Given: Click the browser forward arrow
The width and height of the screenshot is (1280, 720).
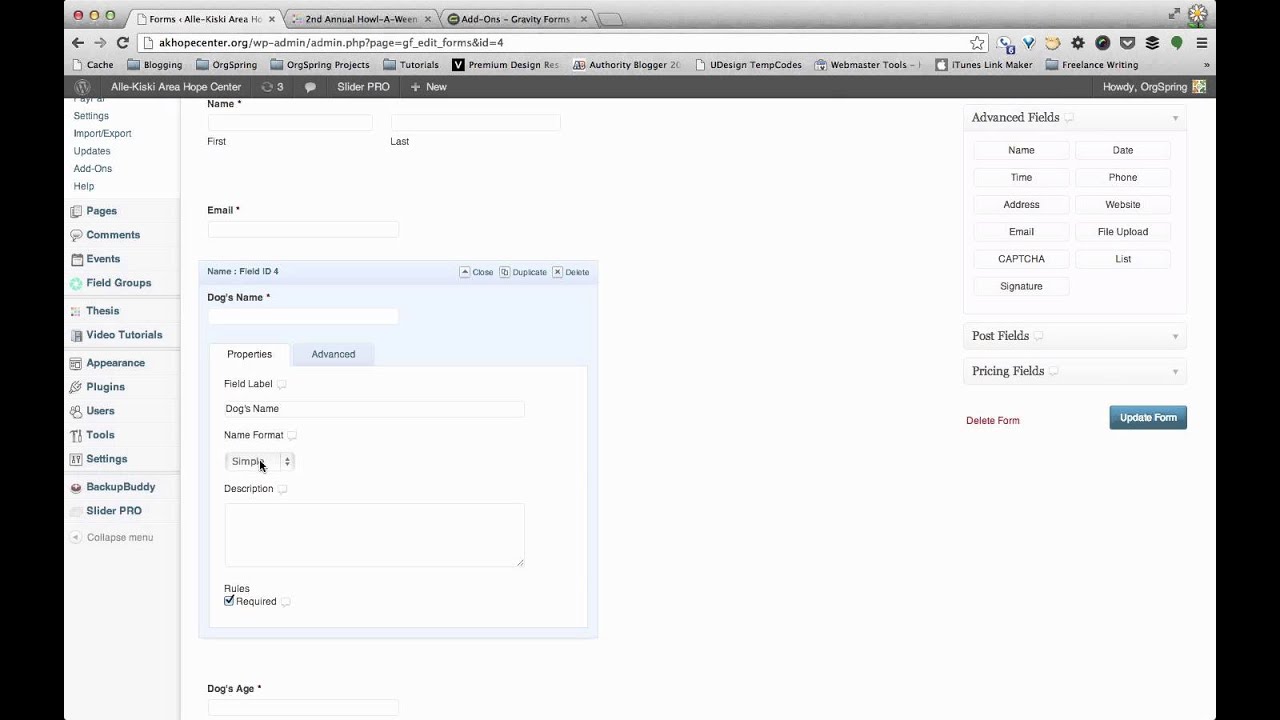Looking at the screenshot, I should tap(100, 43).
